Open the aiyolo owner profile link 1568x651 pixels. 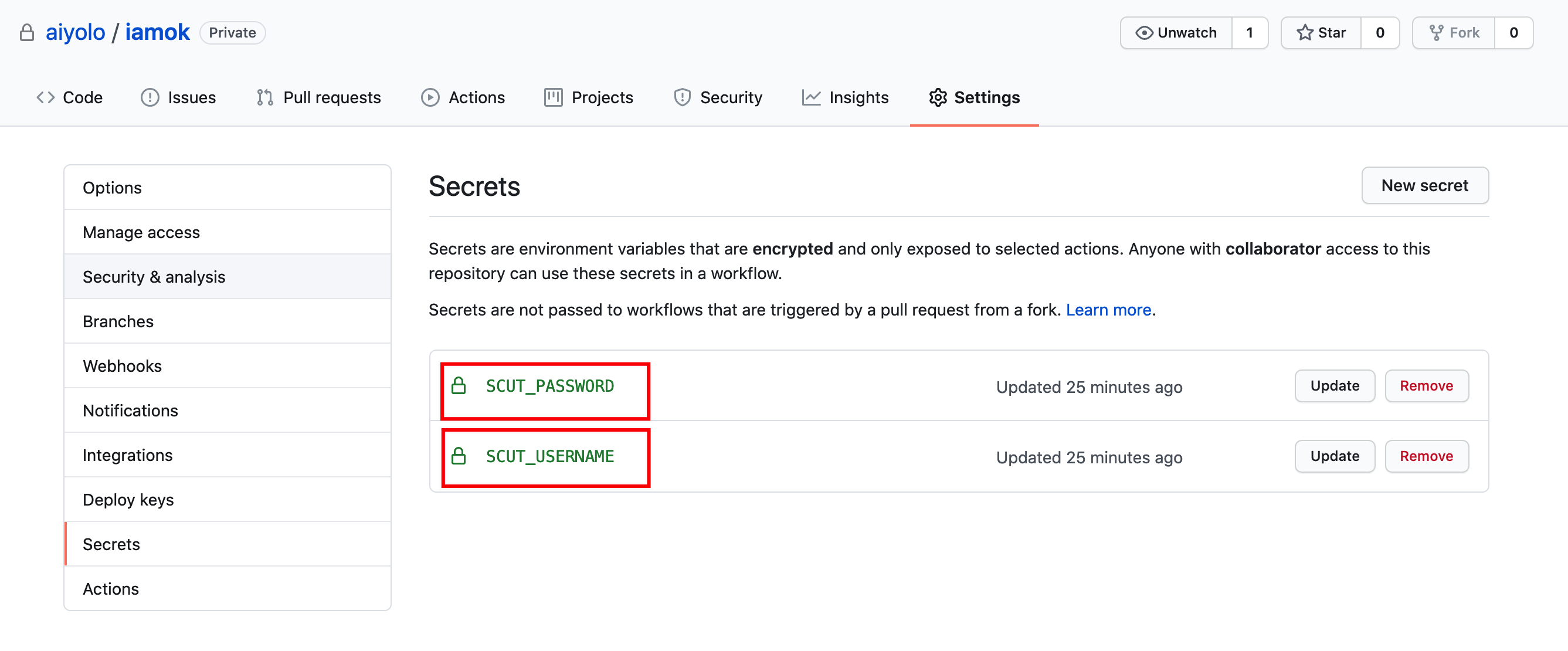(x=75, y=32)
